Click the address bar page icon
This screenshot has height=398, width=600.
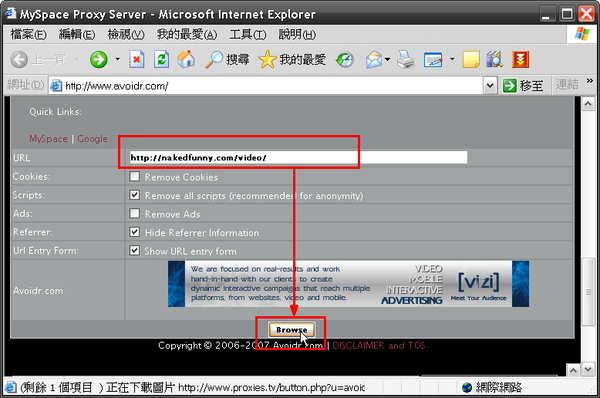56,86
